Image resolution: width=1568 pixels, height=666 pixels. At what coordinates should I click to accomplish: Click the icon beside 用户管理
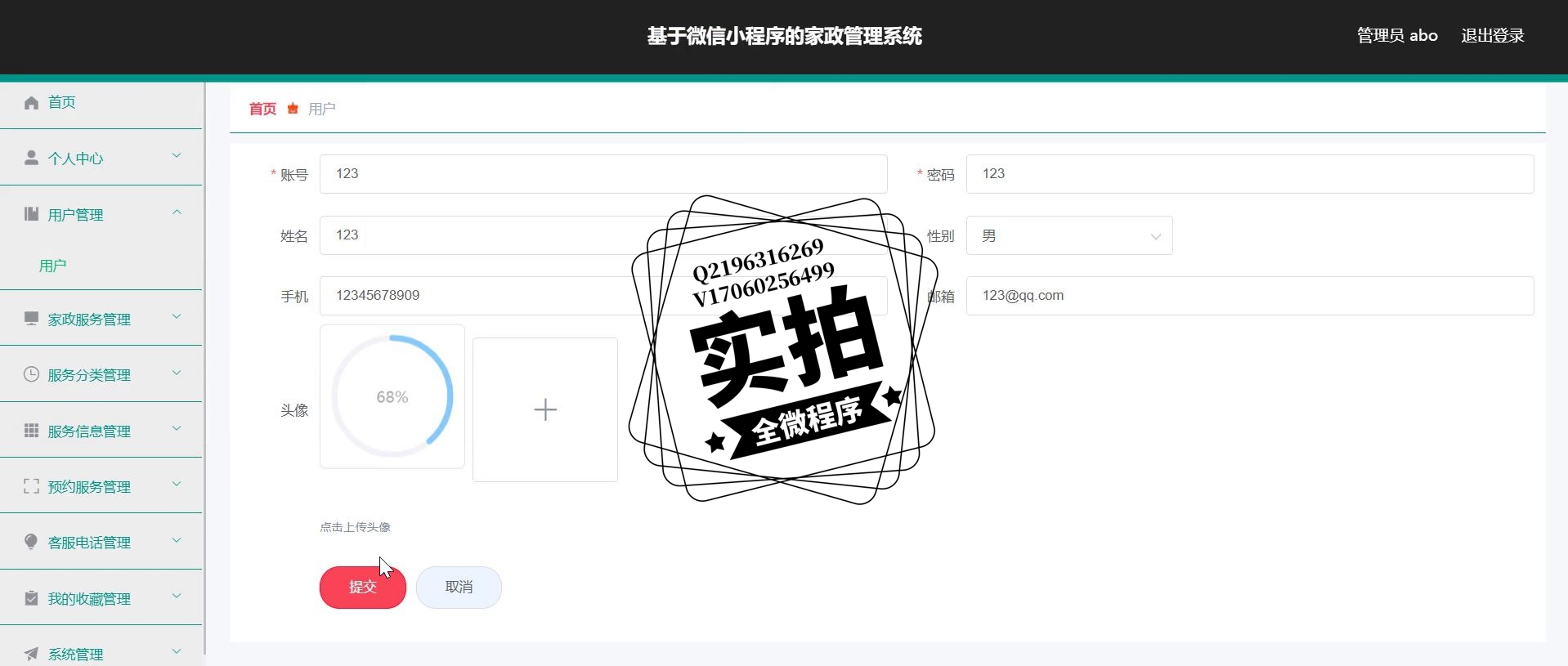31,214
